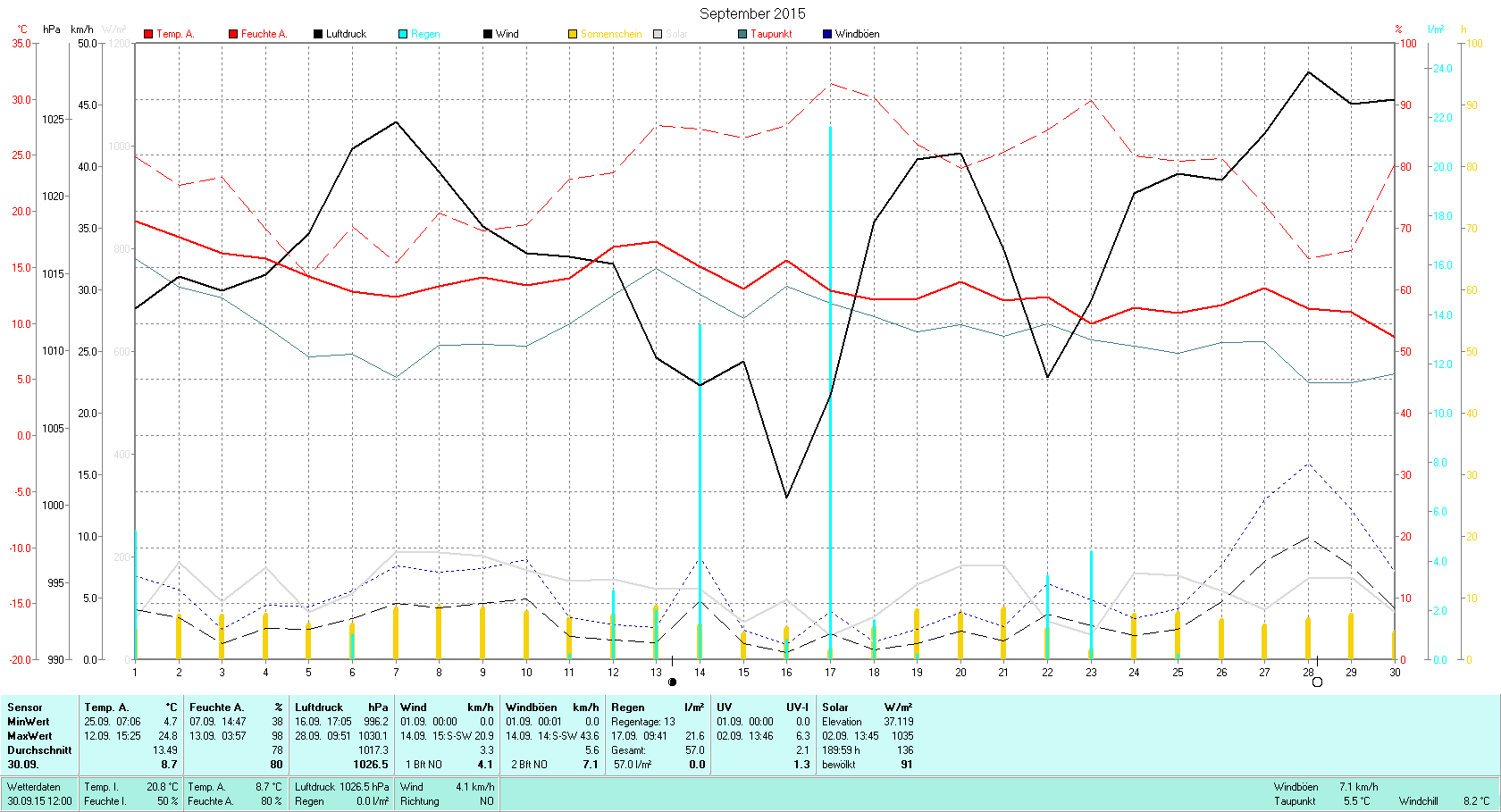Click the blue Windböen legend swatch
The height and width of the screenshot is (812, 1501).
(827, 34)
